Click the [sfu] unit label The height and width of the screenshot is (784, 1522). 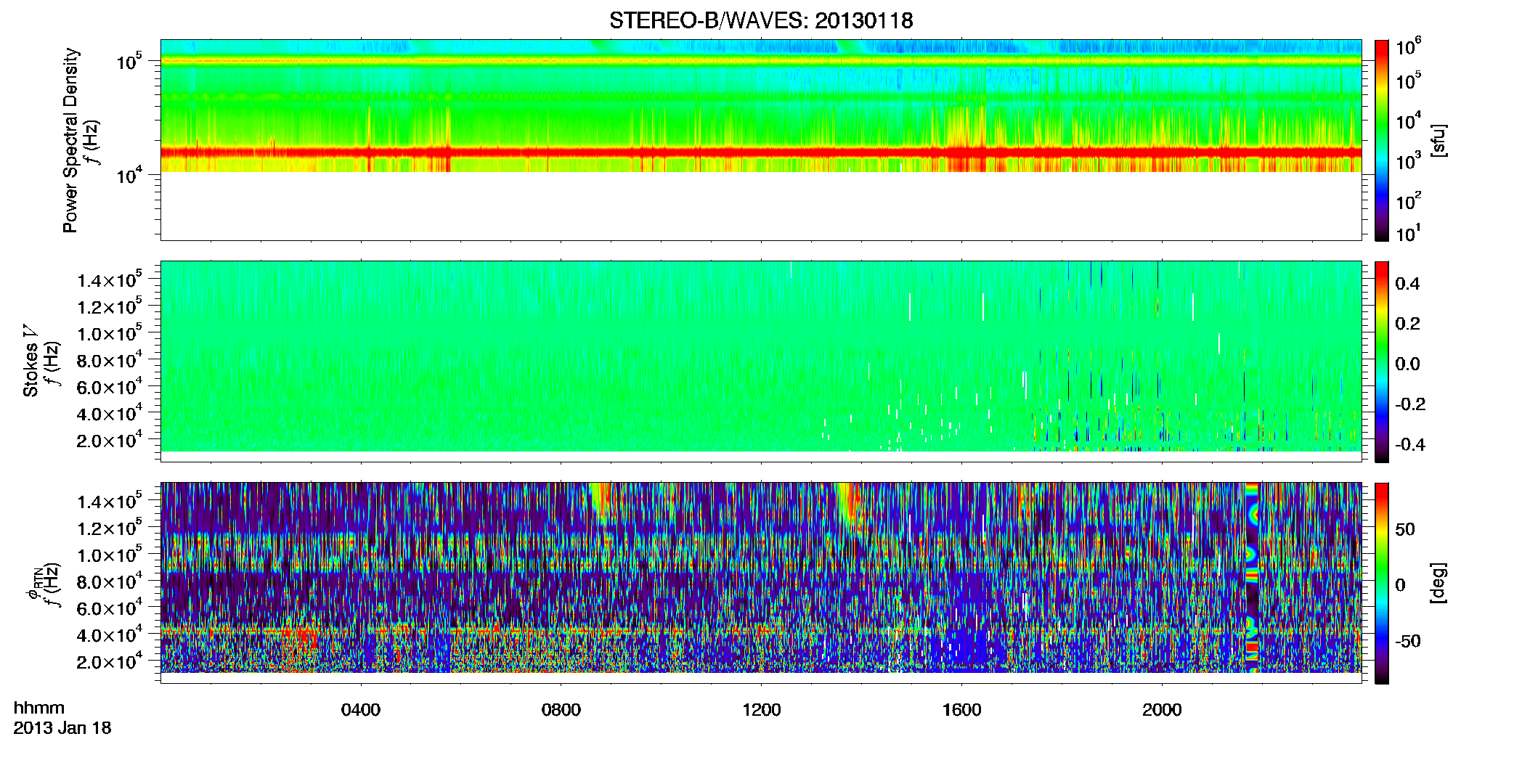1438,141
